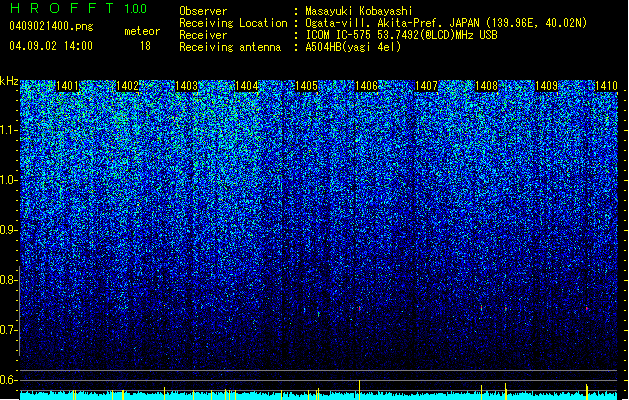Screen dimensions: 629x400
Task: Click the 1404 time marker
Action: (x=246, y=86)
